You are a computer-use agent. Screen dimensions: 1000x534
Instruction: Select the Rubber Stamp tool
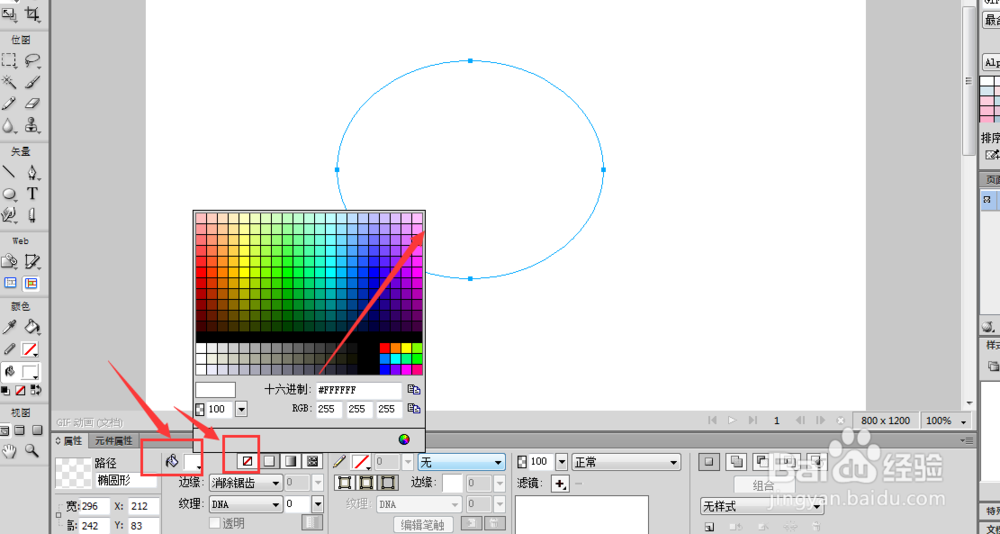pyautogui.click(x=31, y=124)
